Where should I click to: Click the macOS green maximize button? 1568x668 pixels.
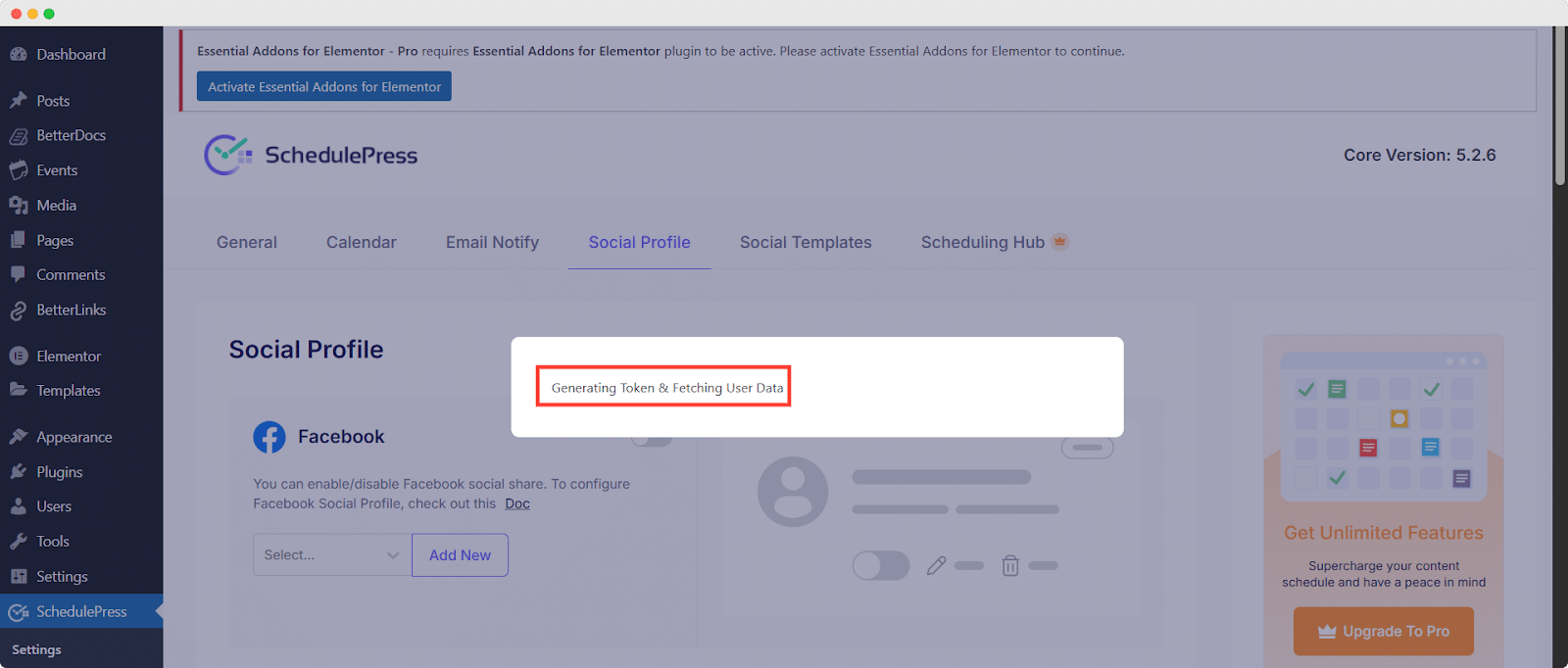(x=49, y=14)
